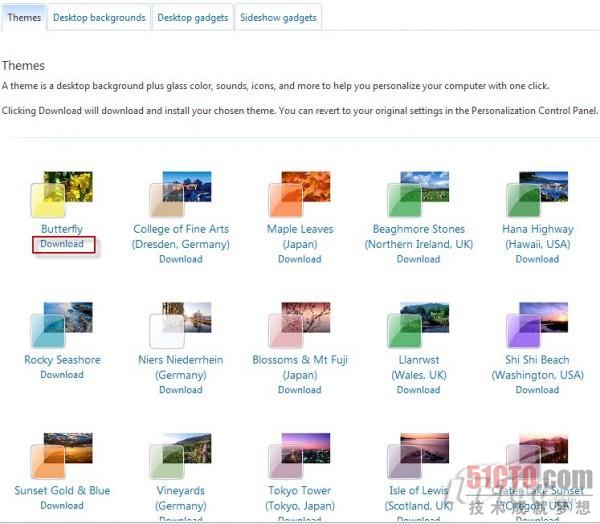Image resolution: width=600 pixels, height=524 pixels.
Task: Open the Beaghmore Stones title link
Action: pos(419,237)
